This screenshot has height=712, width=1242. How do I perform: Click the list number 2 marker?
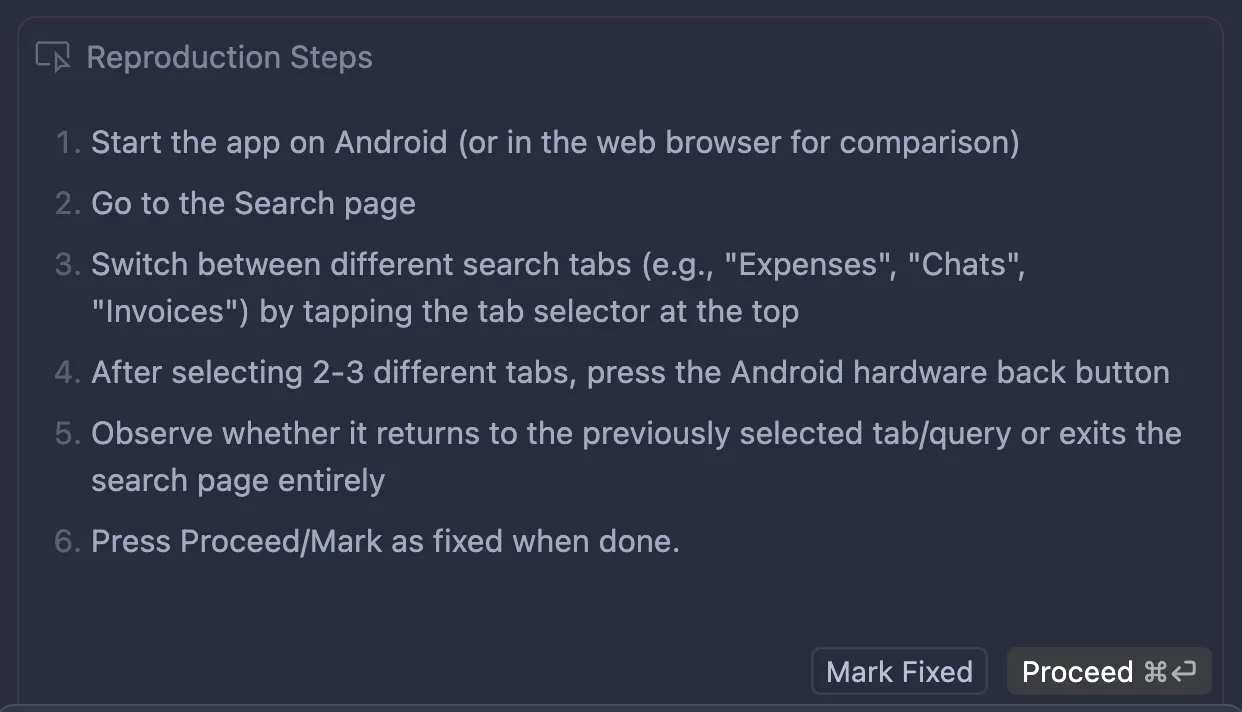67,203
